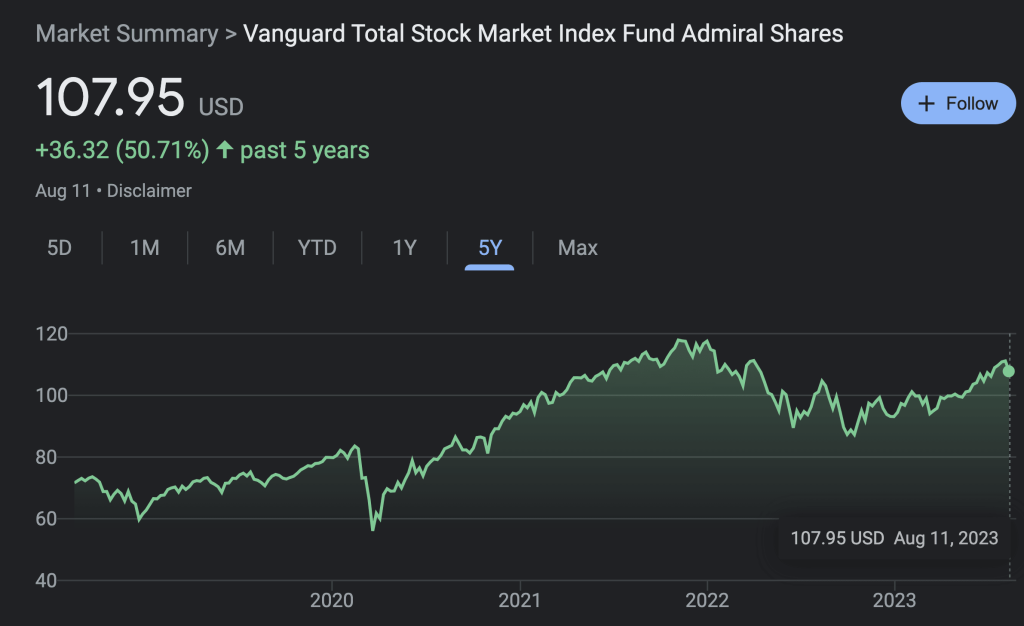Click the 2023 x-axis year label
This screenshot has width=1024, height=626.
[x=894, y=600]
